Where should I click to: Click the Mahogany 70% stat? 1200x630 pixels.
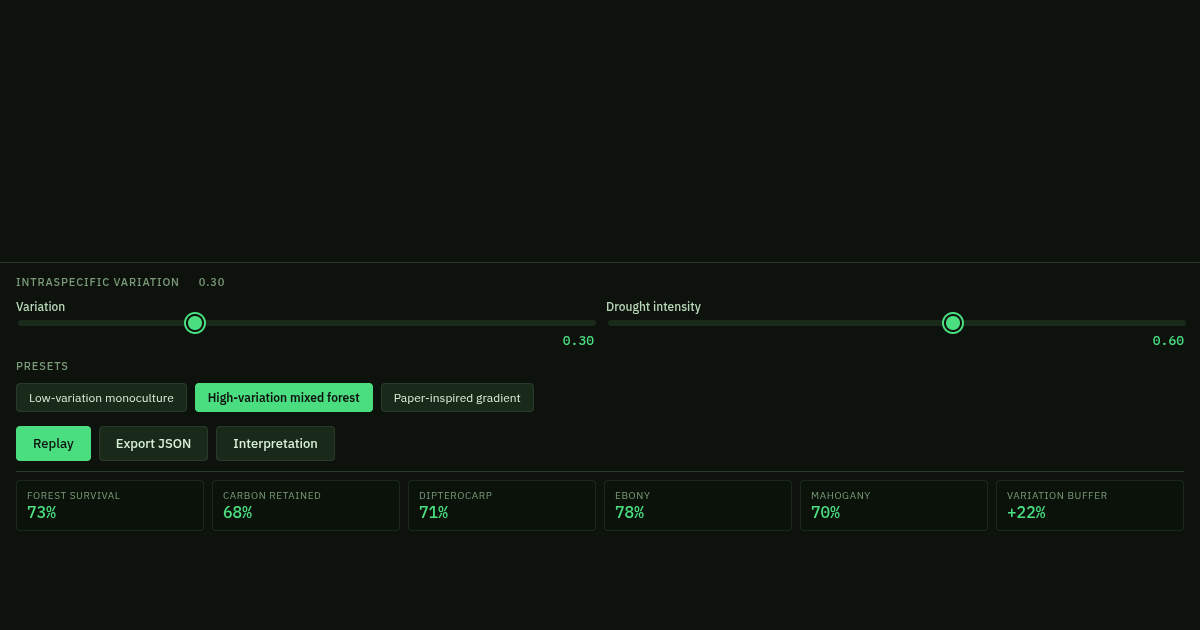click(894, 505)
